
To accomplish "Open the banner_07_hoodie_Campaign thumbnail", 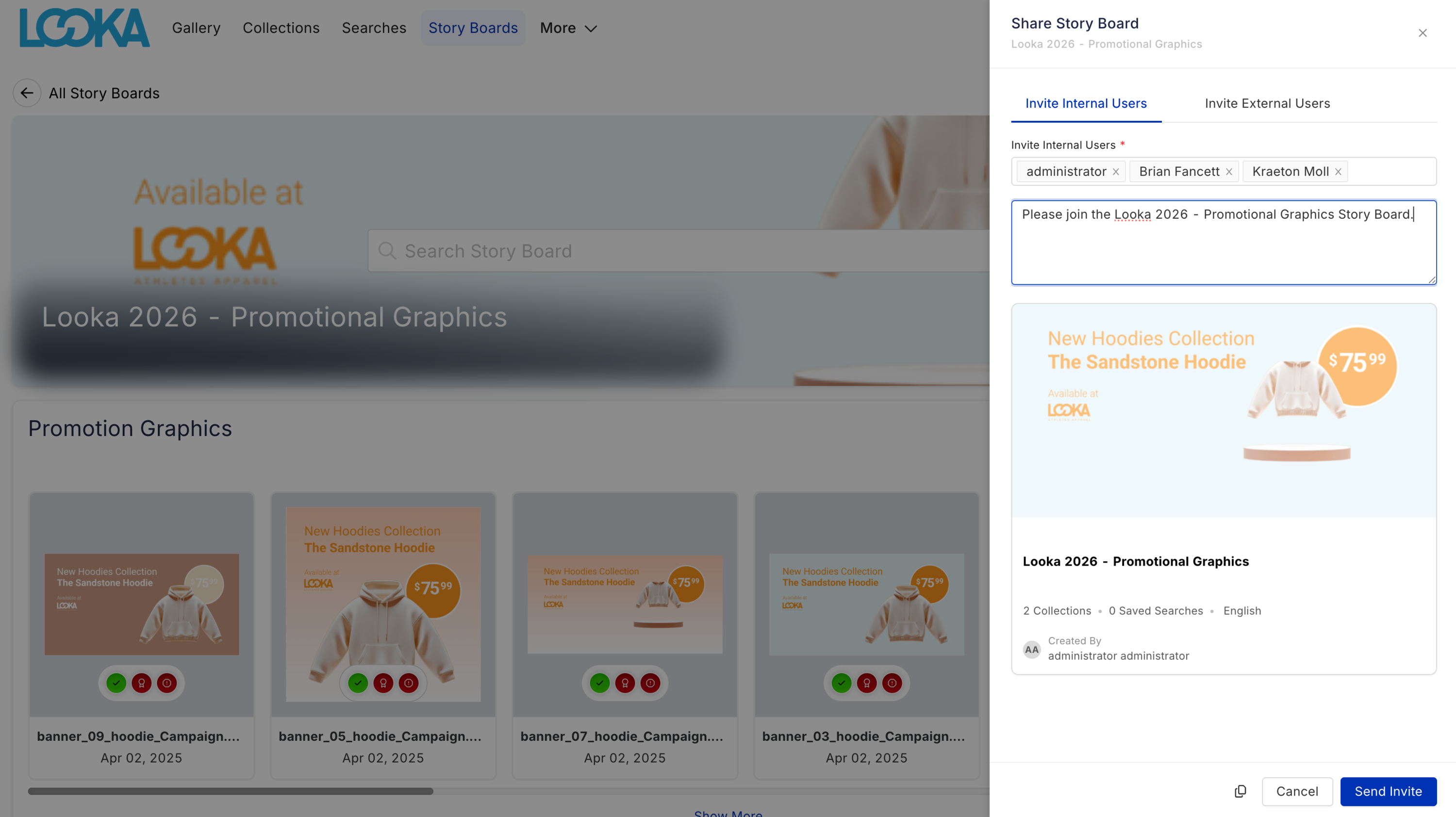I will pos(625,604).
